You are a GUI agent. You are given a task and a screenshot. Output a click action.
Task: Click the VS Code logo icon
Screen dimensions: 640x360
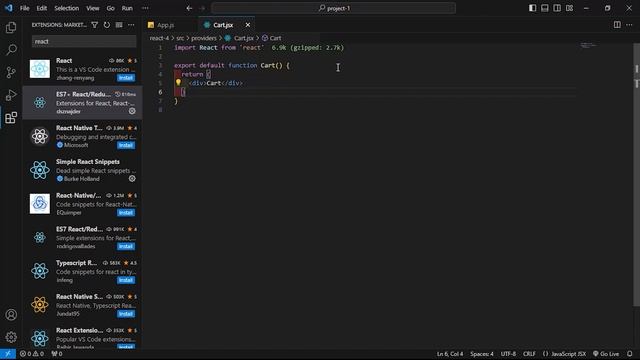tap(9, 8)
